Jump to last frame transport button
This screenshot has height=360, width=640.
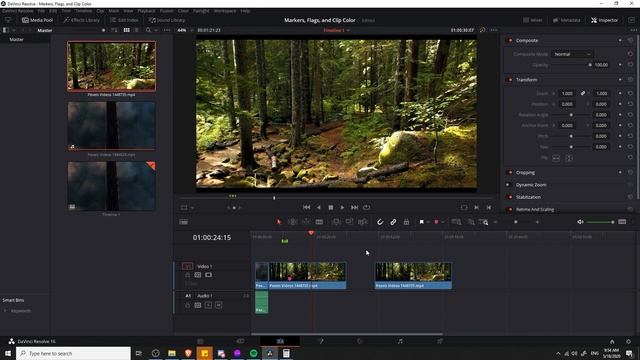click(354, 207)
